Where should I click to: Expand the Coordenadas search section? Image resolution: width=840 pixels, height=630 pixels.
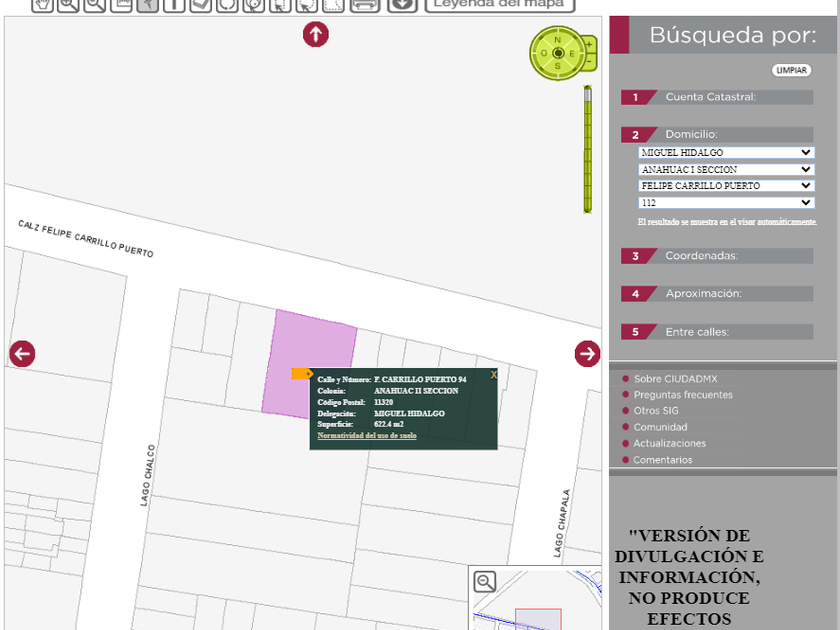coord(717,256)
